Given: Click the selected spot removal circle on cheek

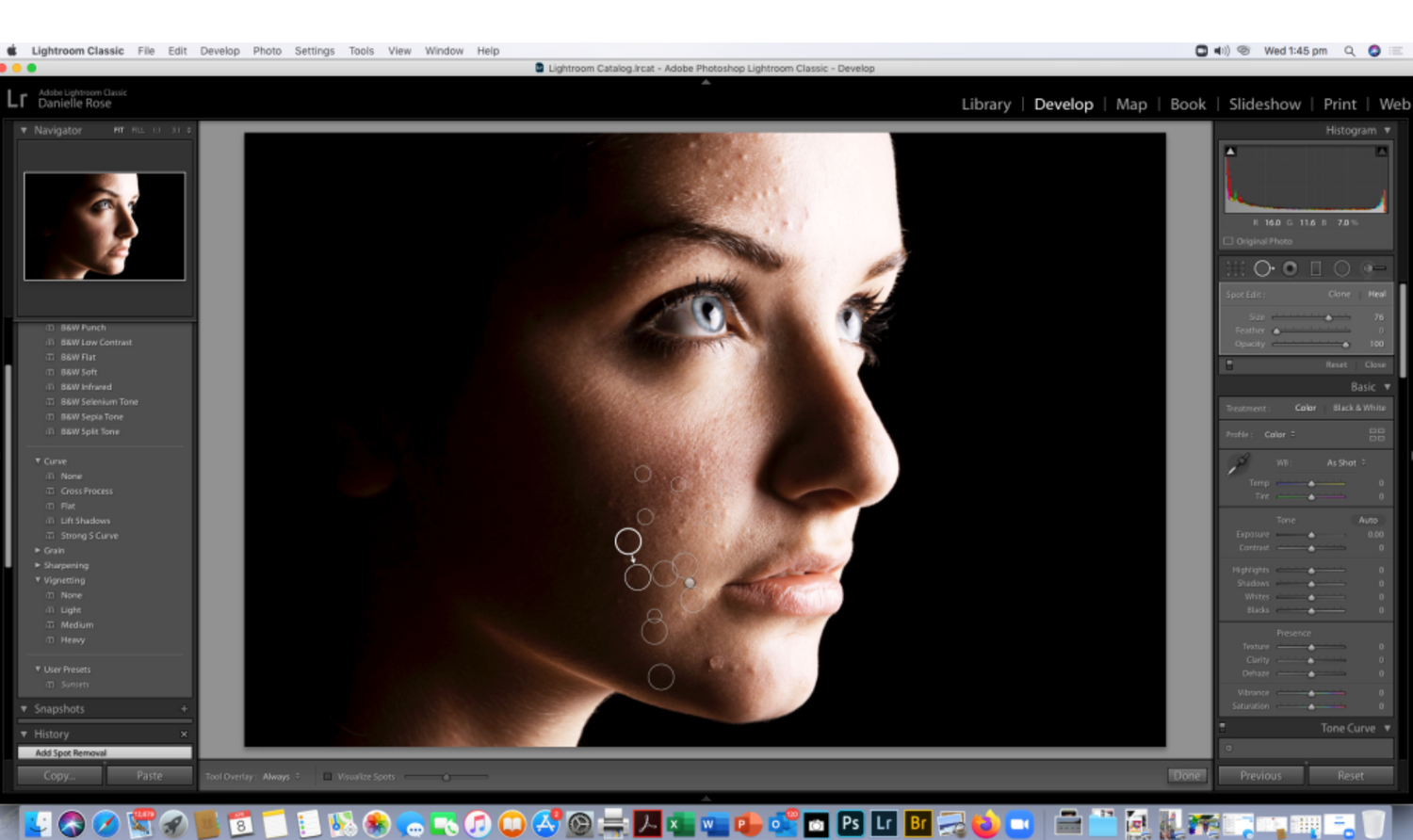Looking at the screenshot, I should (628, 541).
